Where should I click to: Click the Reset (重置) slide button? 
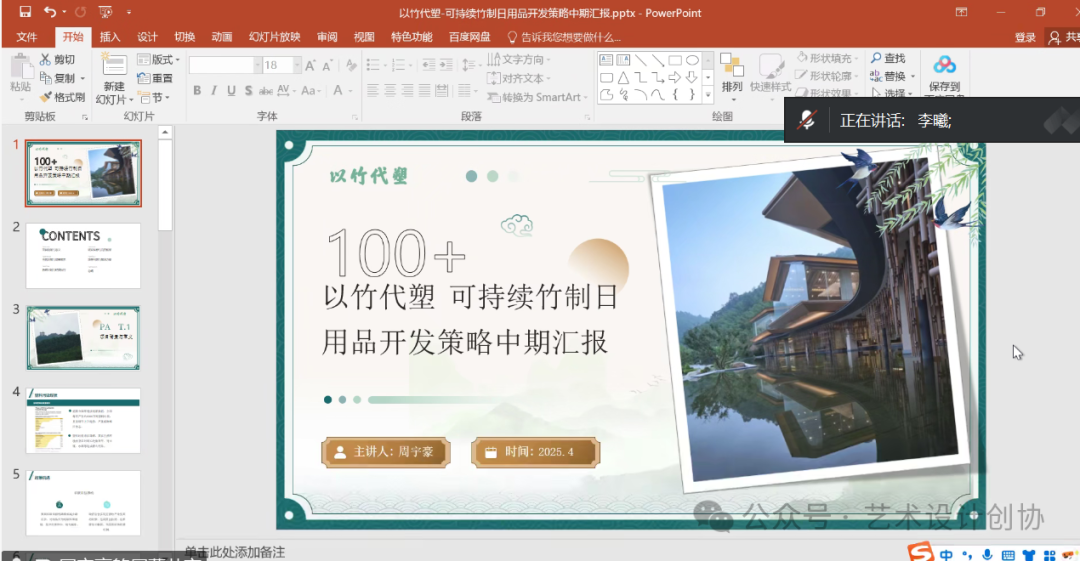pos(155,78)
